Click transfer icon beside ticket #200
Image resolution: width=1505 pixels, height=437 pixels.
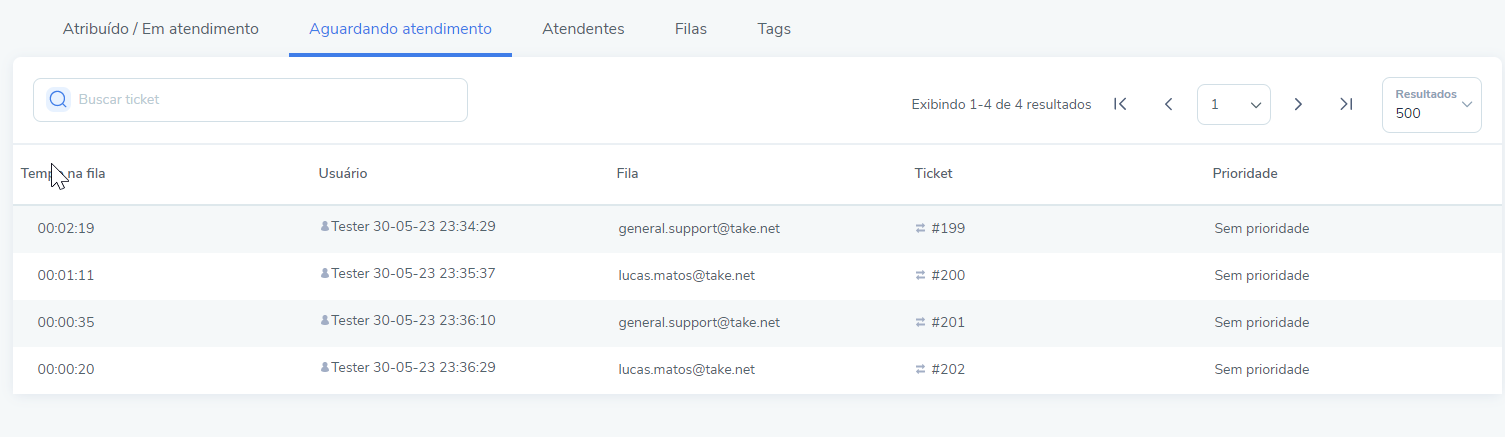[x=921, y=275]
